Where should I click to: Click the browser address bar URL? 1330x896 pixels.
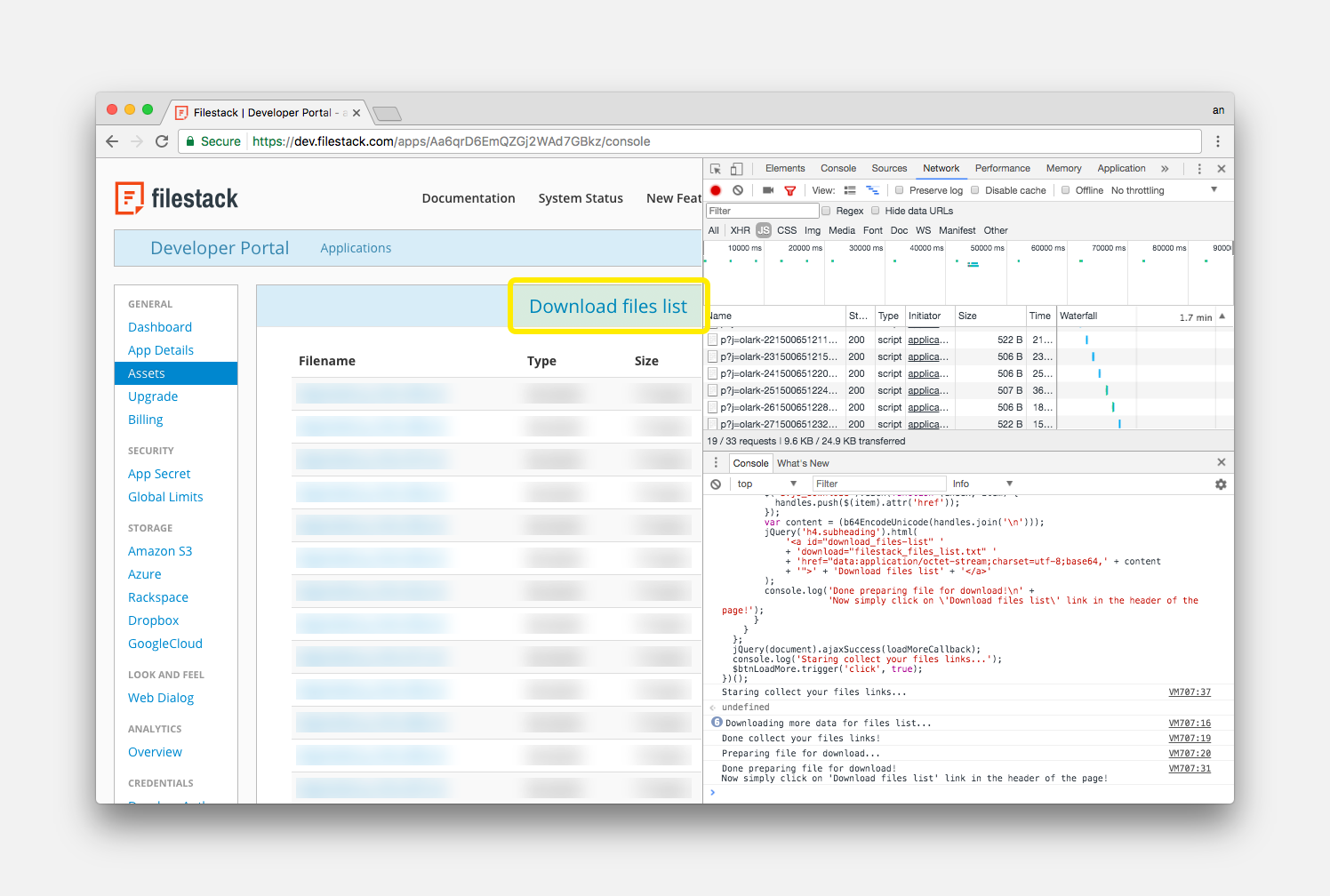[x=451, y=141]
